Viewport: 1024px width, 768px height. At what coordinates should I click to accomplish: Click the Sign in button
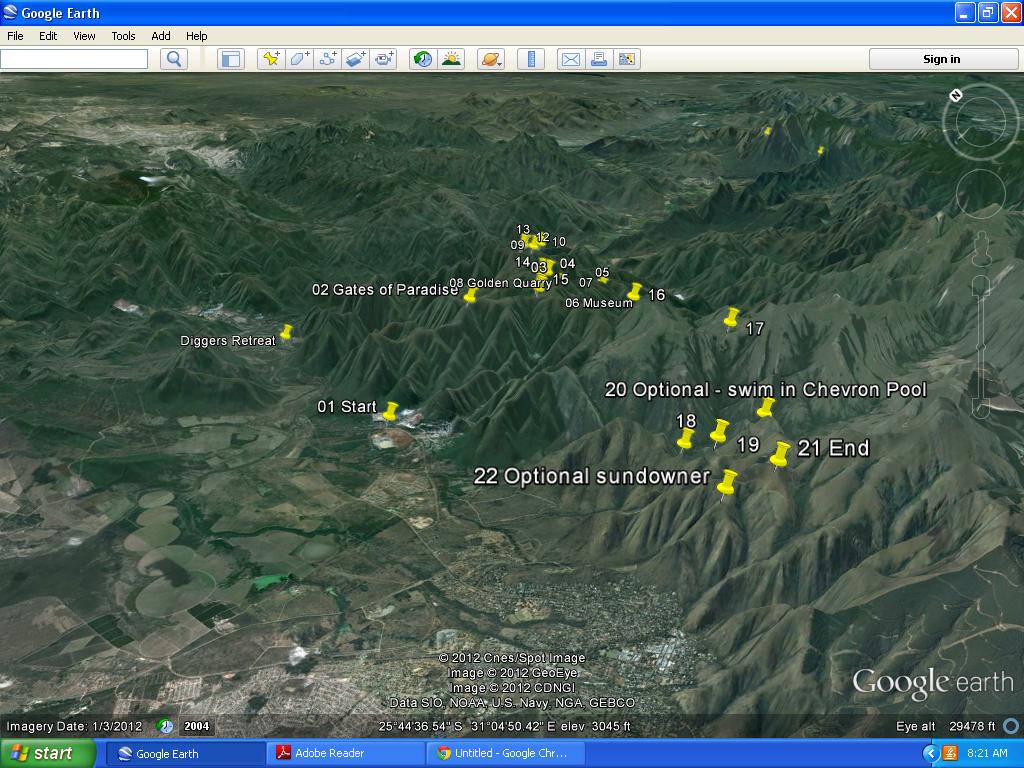[x=942, y=59]
